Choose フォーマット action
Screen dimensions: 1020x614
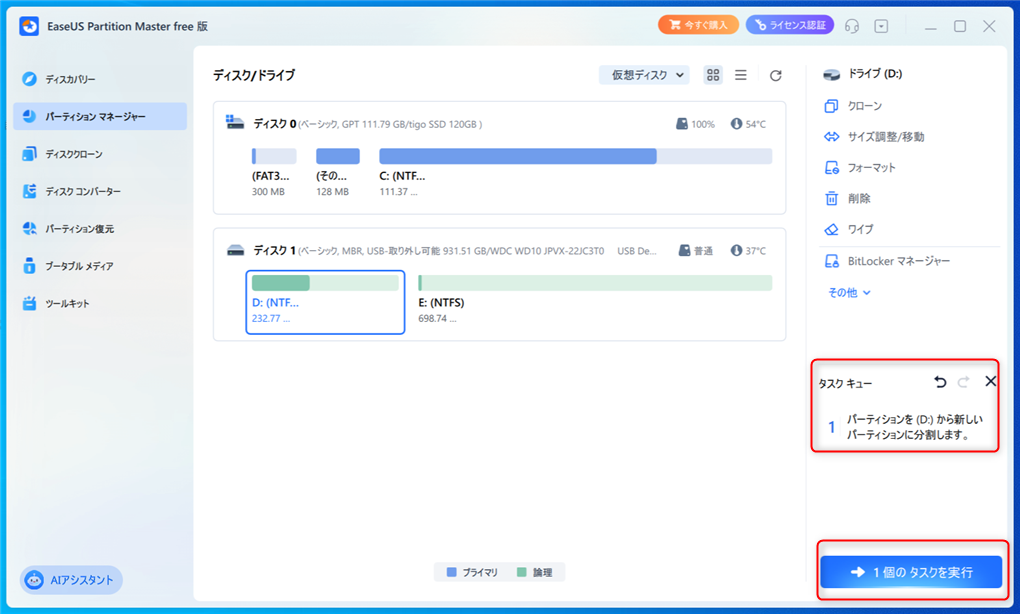coord(860,167)
